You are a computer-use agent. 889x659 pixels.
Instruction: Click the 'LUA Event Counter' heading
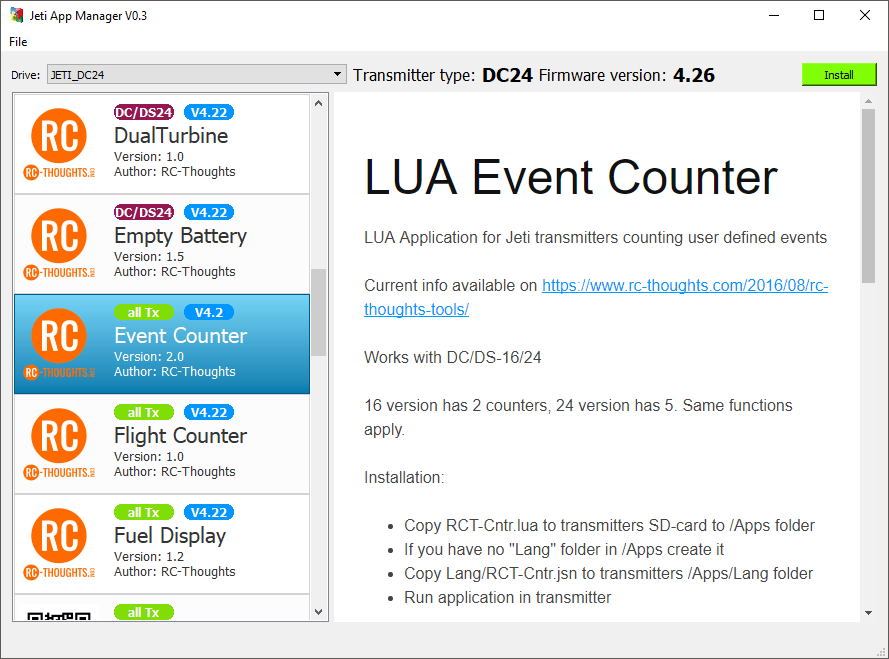click(x=570, y=177)
